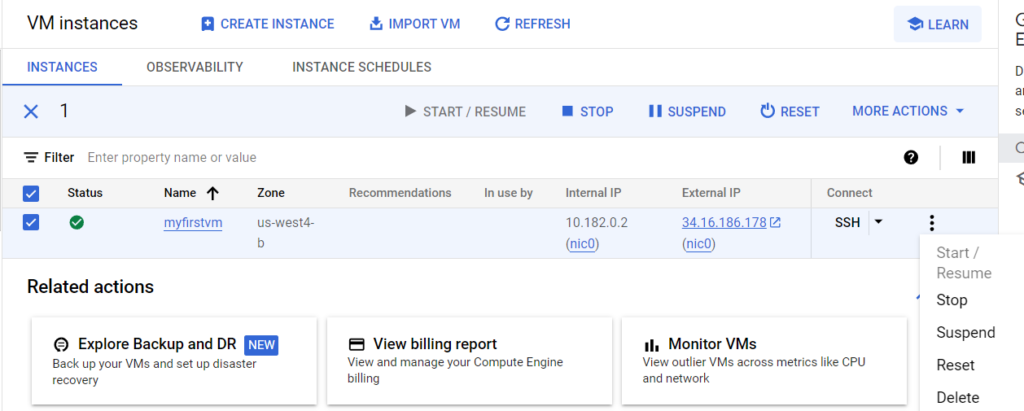1024x411 pixels.
Task: Click the Filter icon
Action: (31, 157)
